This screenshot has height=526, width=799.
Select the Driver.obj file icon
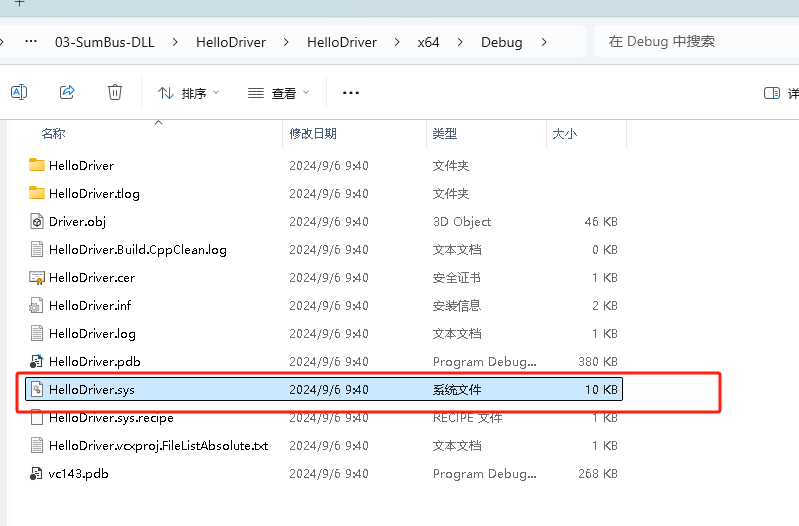click(37, 221)
